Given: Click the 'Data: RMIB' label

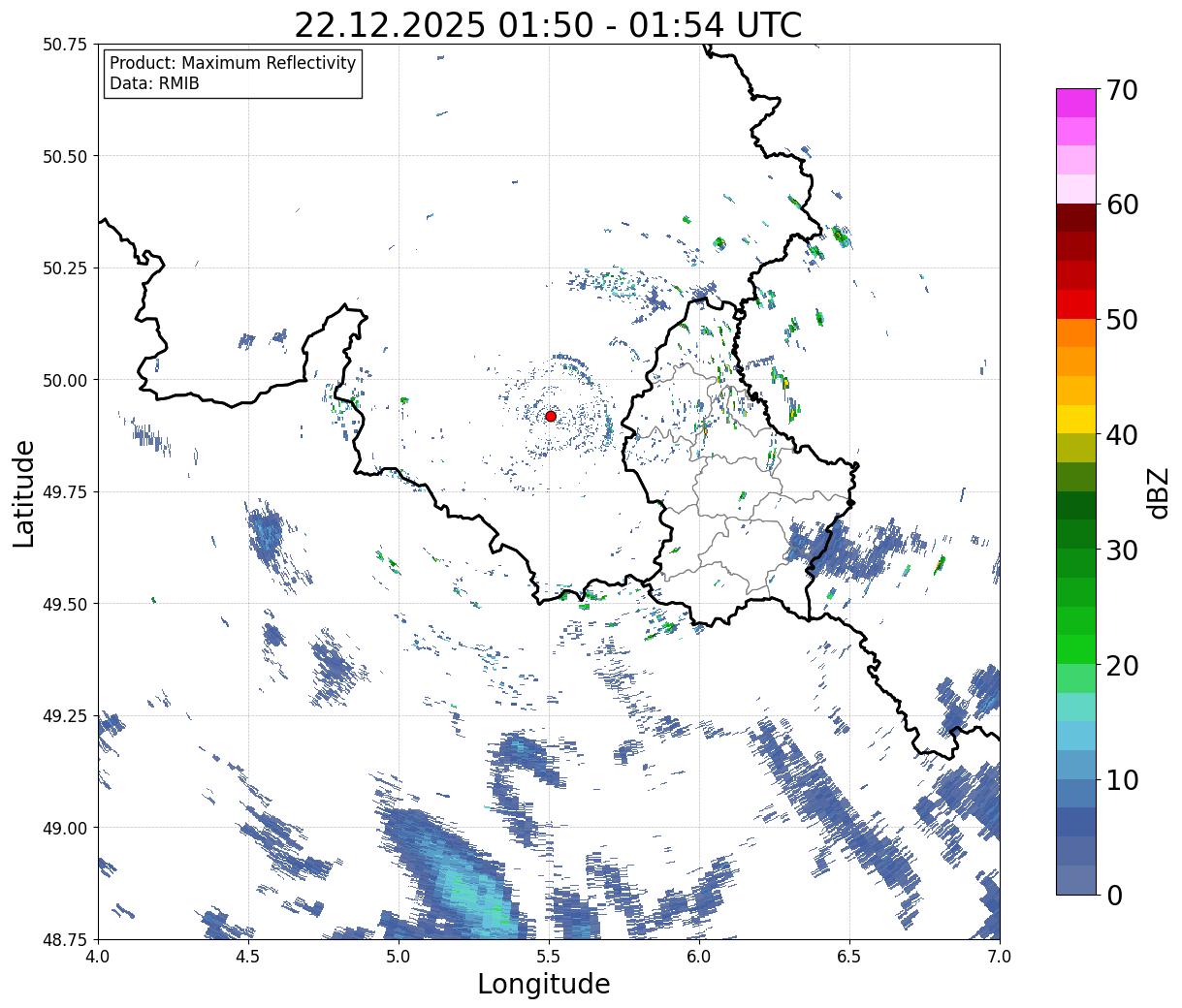Looking at the screenshot, I should [x=154, y=84].
